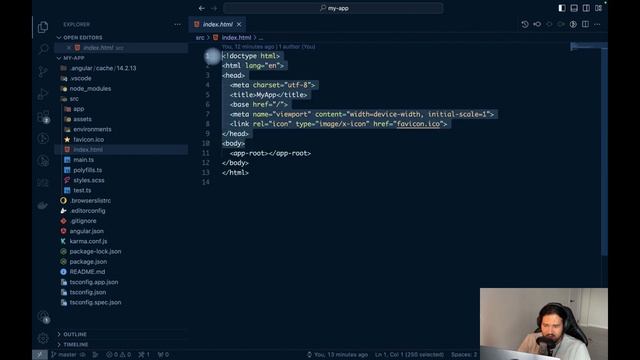Customize layout icon in title bar
Screen dimensions: 640x360
coord(598,8)
